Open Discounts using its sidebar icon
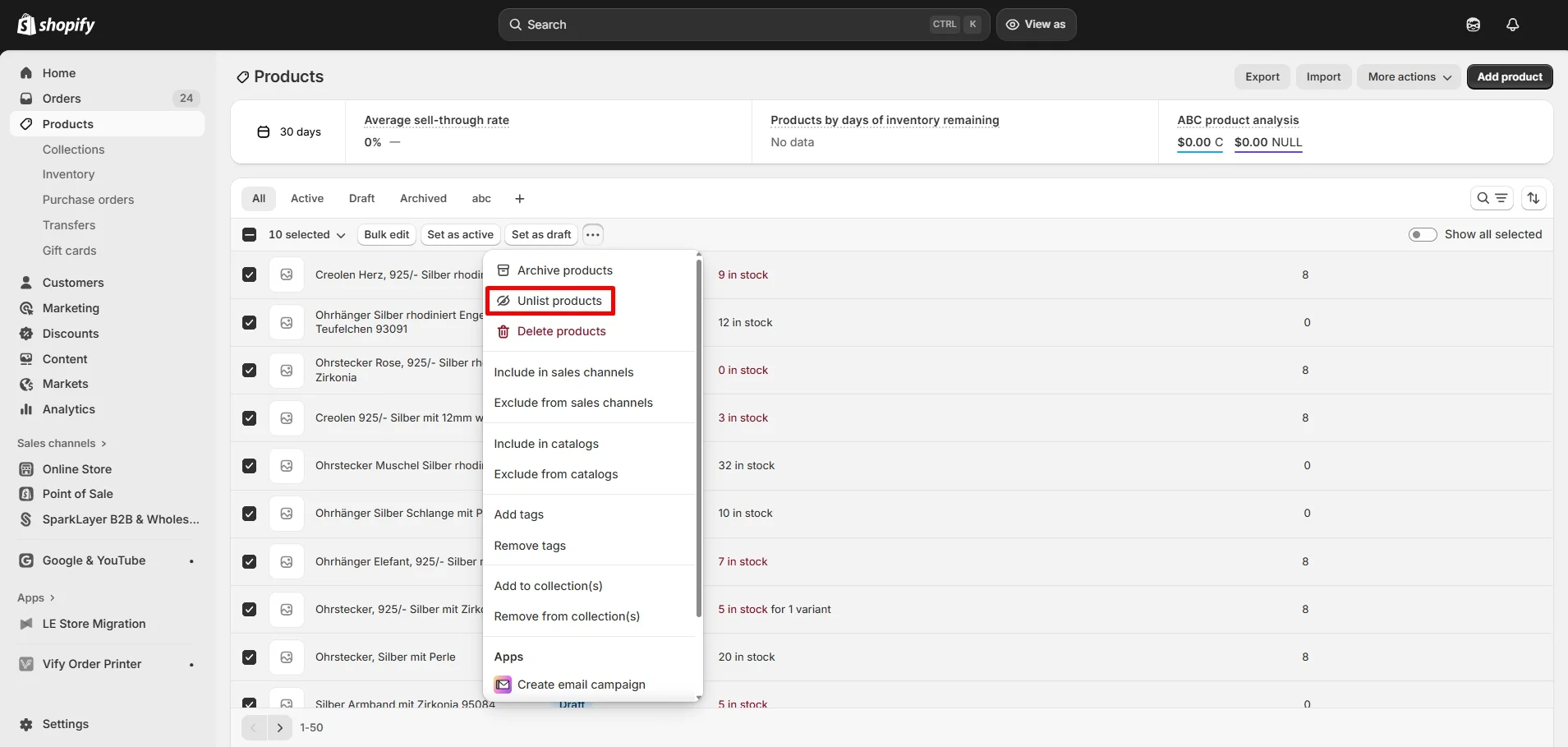 (x=25, y=333)
